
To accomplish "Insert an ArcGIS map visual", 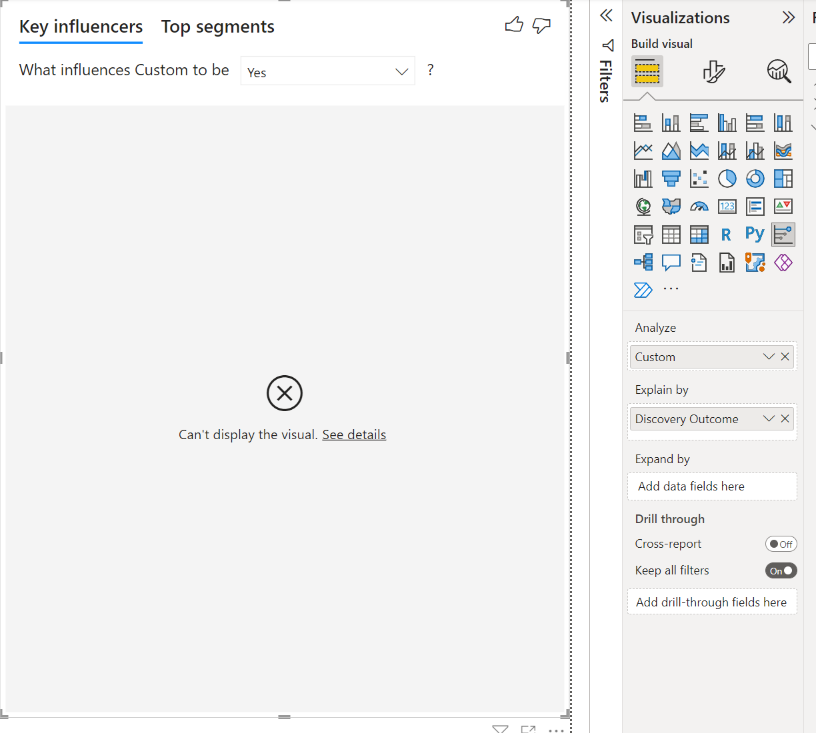I will pos(755,262).
